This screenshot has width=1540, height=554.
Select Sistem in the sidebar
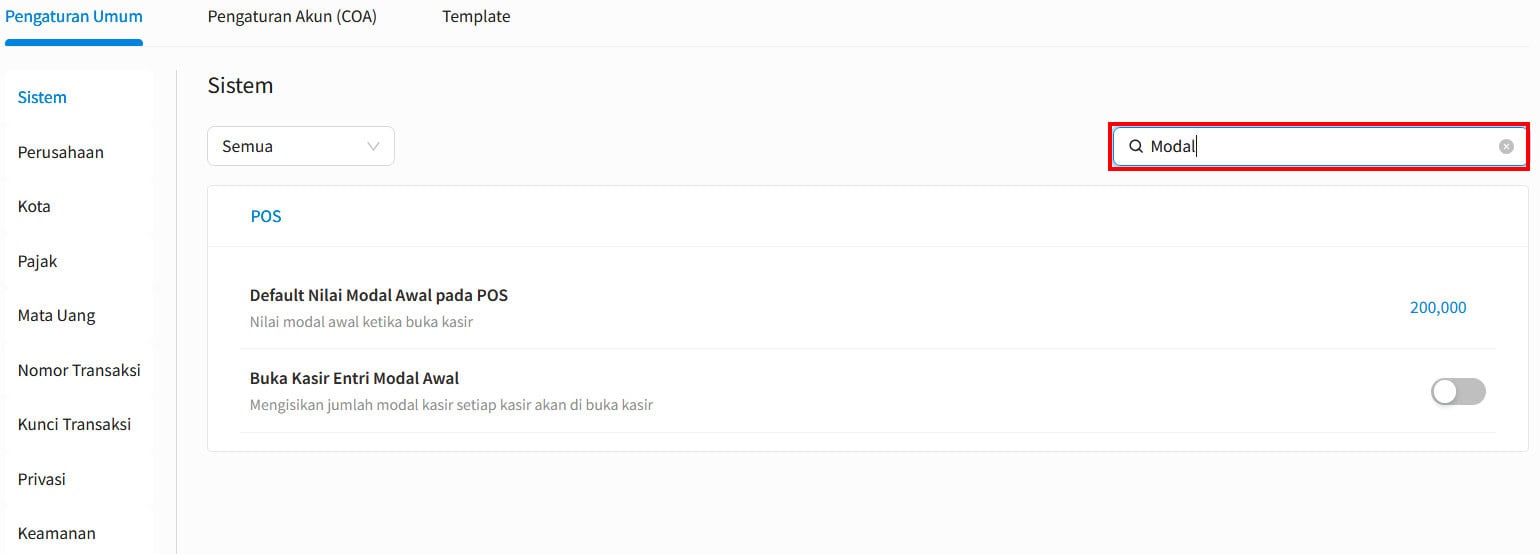coord(42,97)
